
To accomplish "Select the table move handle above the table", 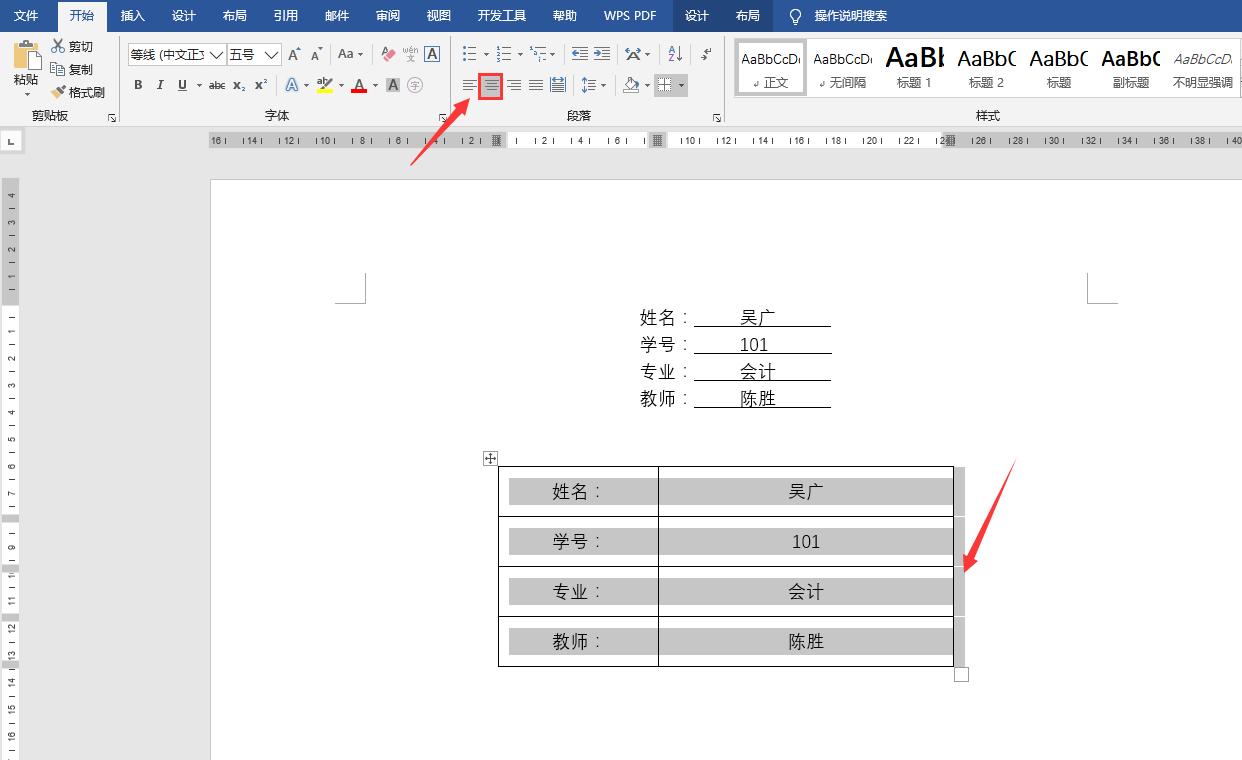I will point(490,458).
